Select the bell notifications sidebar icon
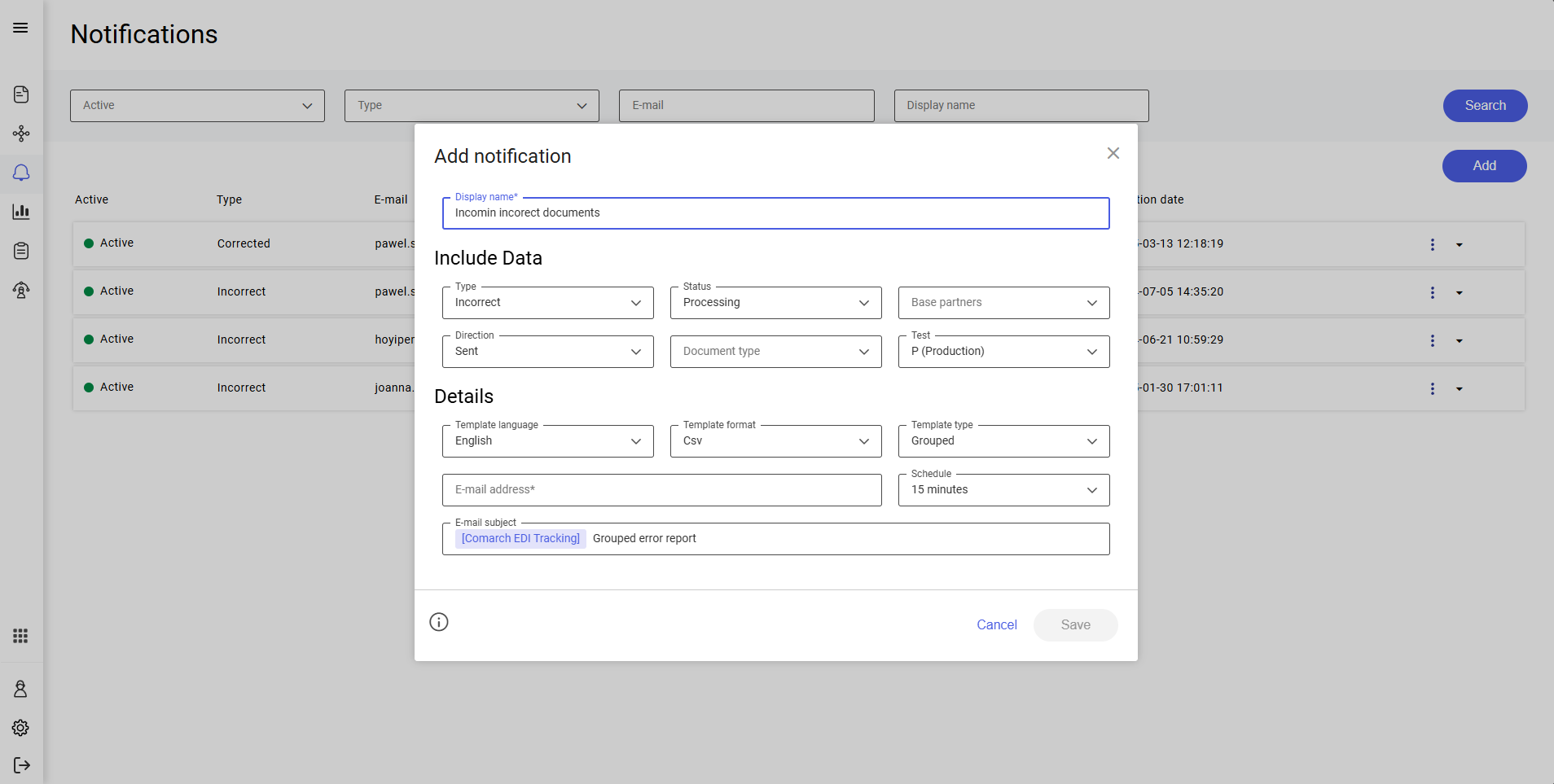Image resolution: width=1554 pixels, height=784 pixels. (x=21, y=173)
